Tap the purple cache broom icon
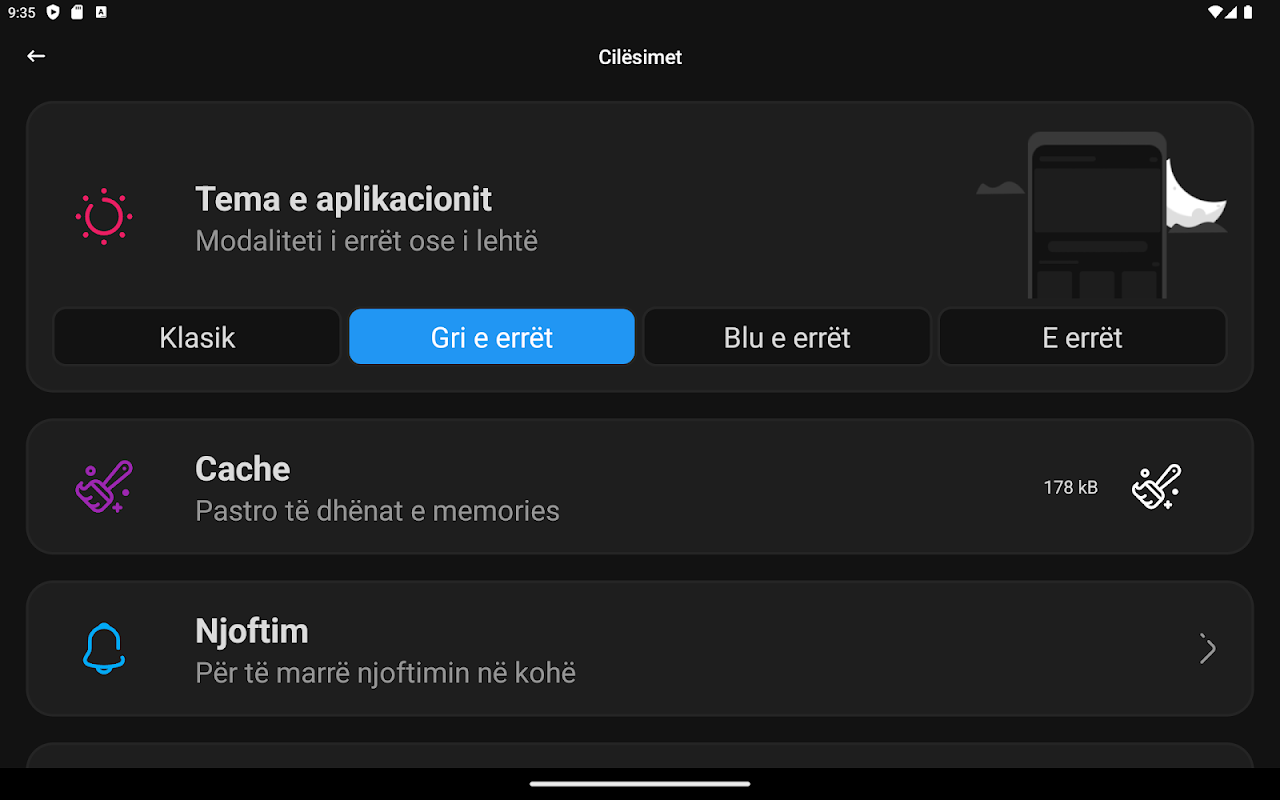 pyautogui.click(x=104, y=487)
